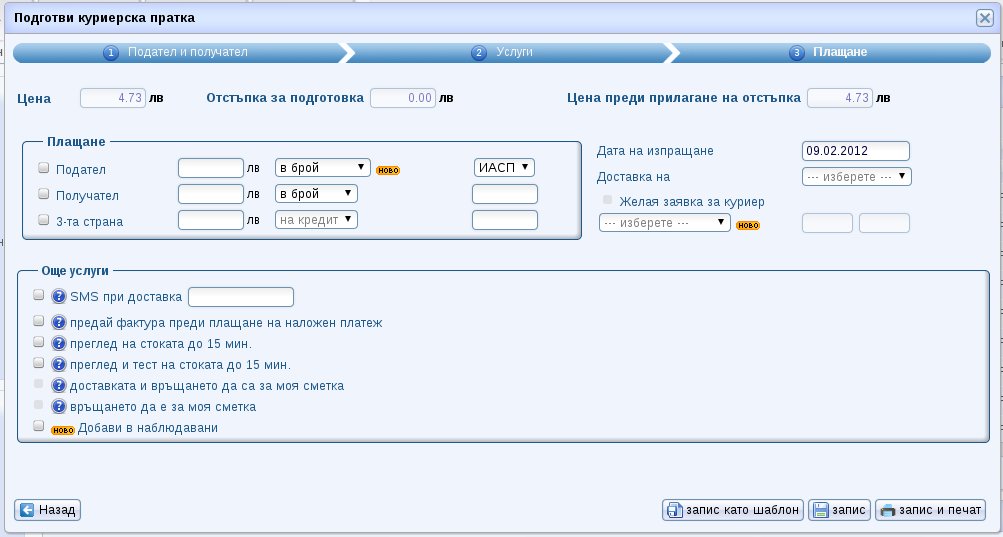Click the запис и печат printer button

(930, 510)
